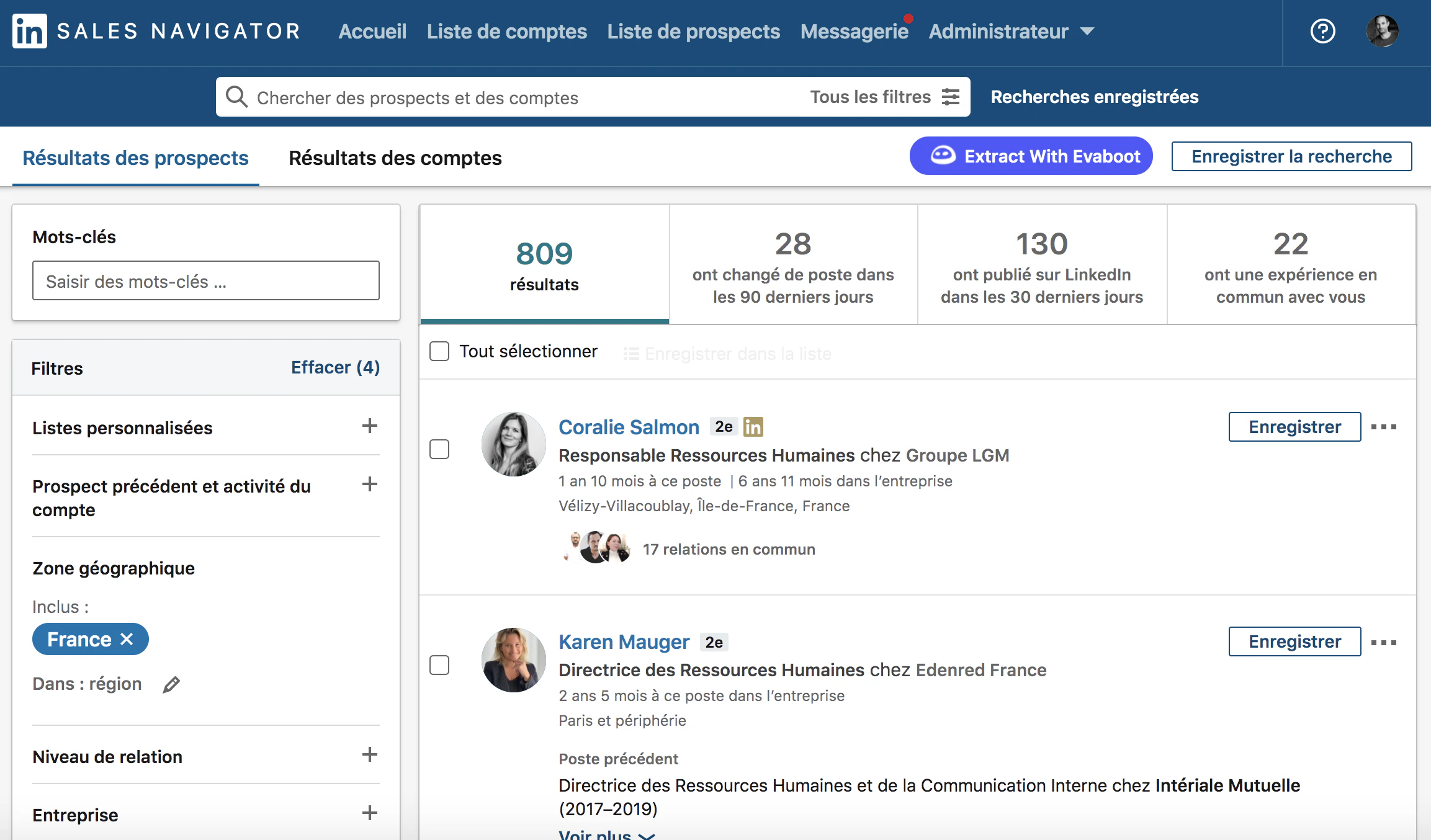Click Coralie Salmon's LinkedIn premium badge

click(753, 427)
